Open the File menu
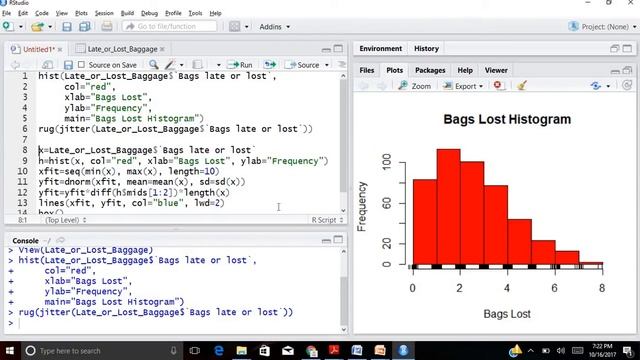640x360 pixels. click(7, 13)
